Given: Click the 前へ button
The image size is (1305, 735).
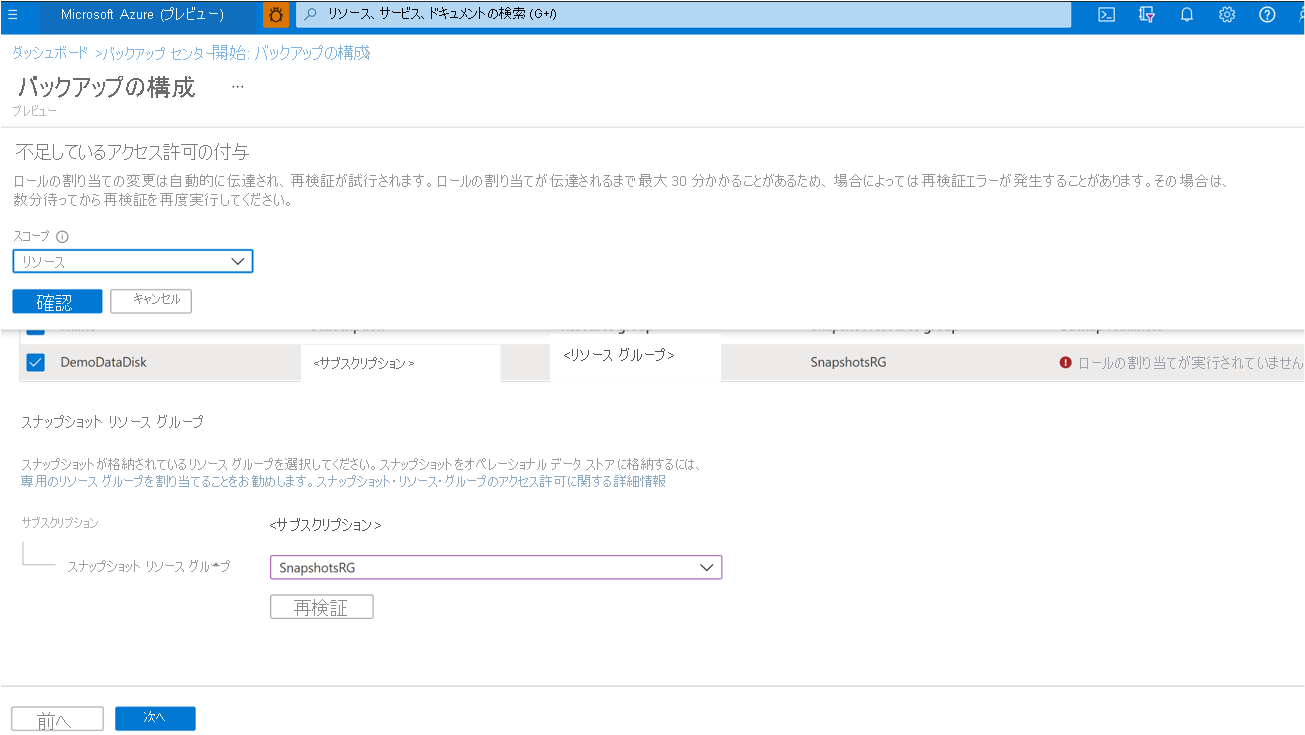Looking at the screenshot, I should pos(57,719).
